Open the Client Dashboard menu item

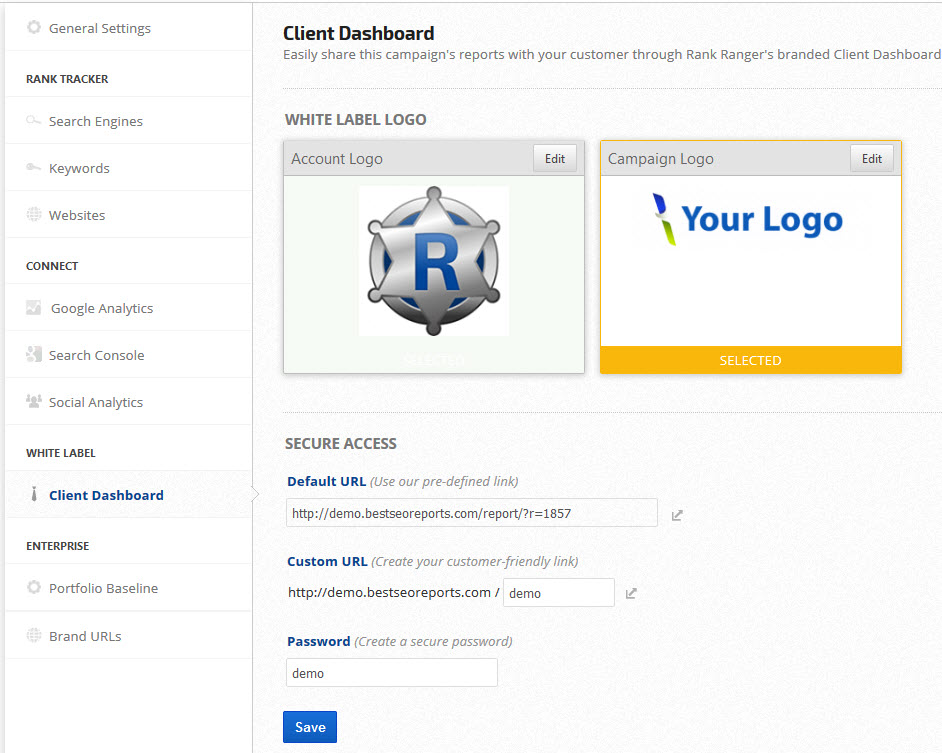[x=106, y=495]
